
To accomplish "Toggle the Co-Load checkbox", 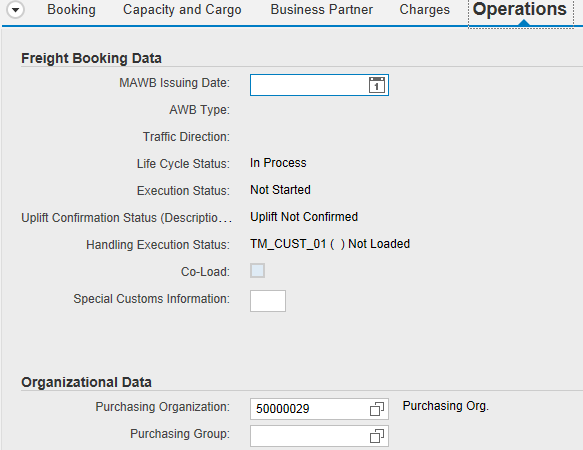I will tap(257, 271).
